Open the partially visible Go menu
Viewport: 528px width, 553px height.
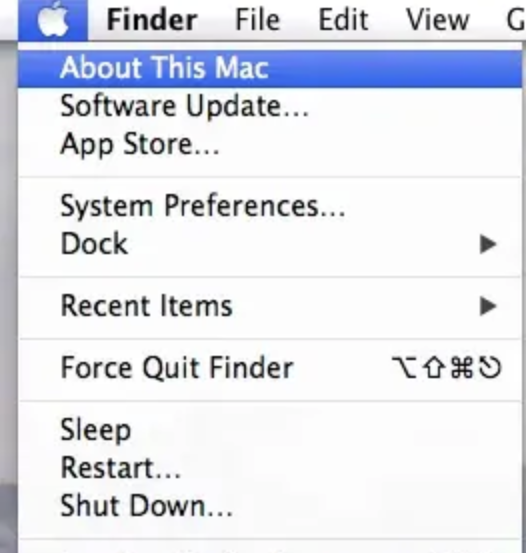coord(516,20)
